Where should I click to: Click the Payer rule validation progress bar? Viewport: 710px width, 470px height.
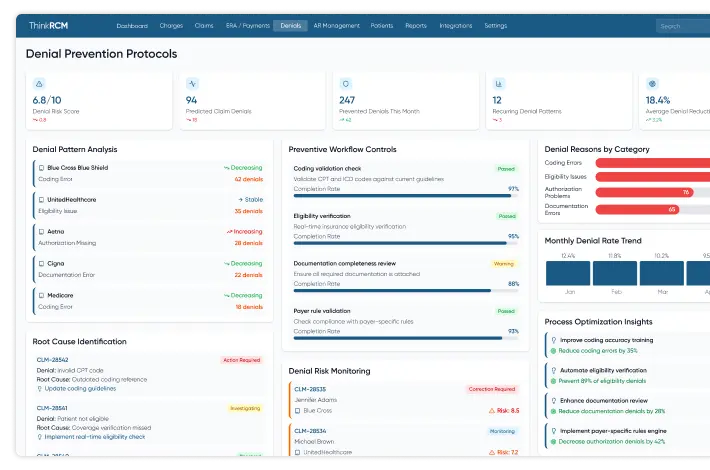406,338
